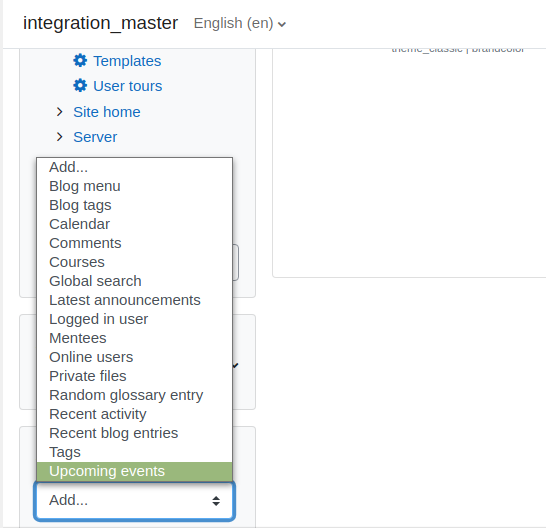Image resolution: width=546 pixels, height=528 pixels.
Task: Click the Templates gear icon
Action: (x=80, y=61)
